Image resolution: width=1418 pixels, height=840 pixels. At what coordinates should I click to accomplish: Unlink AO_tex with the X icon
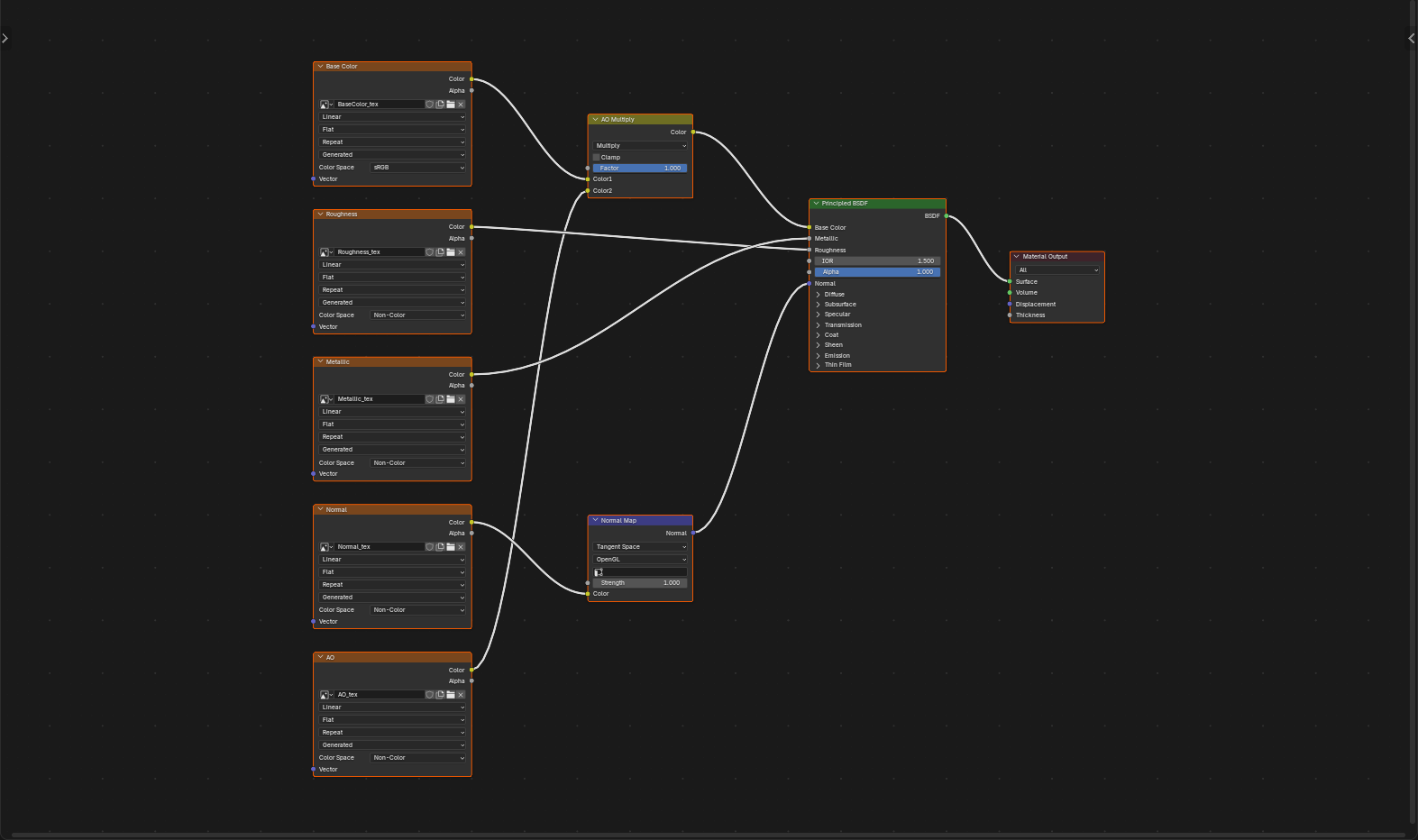coord(461,695)
